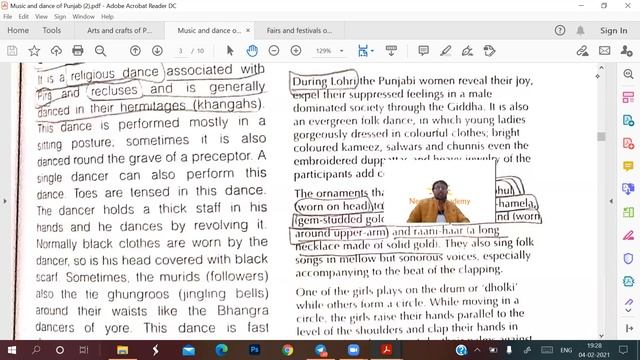640x360 pixels.
Task: Open Windows notification center
Action: tap(623, 350)
